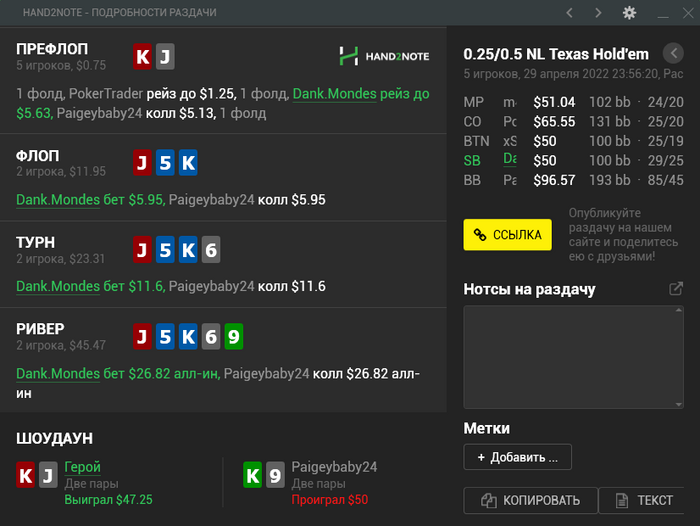Click ПРЕФЛОП street heading
This screenshot has height=526, width=700.
[x=52, y=49]
